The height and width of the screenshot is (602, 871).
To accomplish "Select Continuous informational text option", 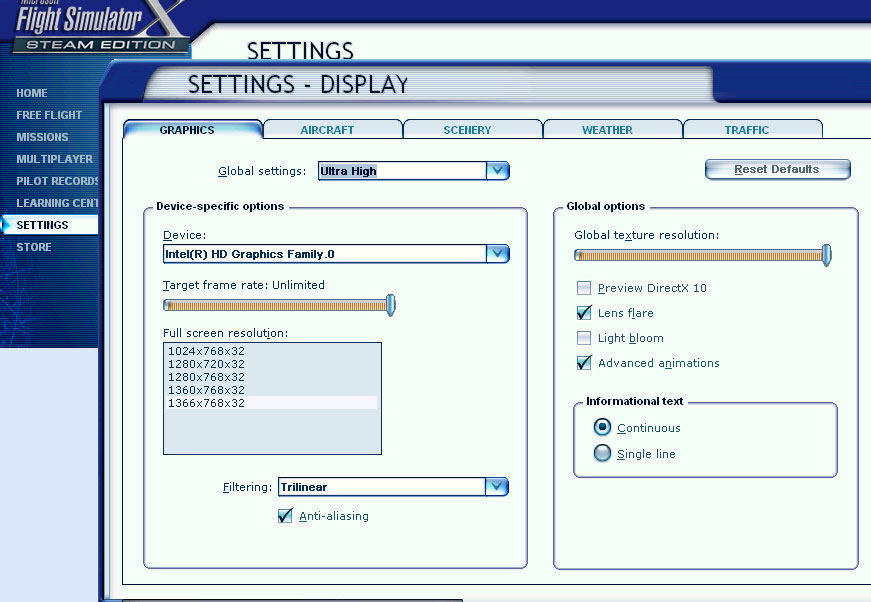I will (x=602, y=427).
